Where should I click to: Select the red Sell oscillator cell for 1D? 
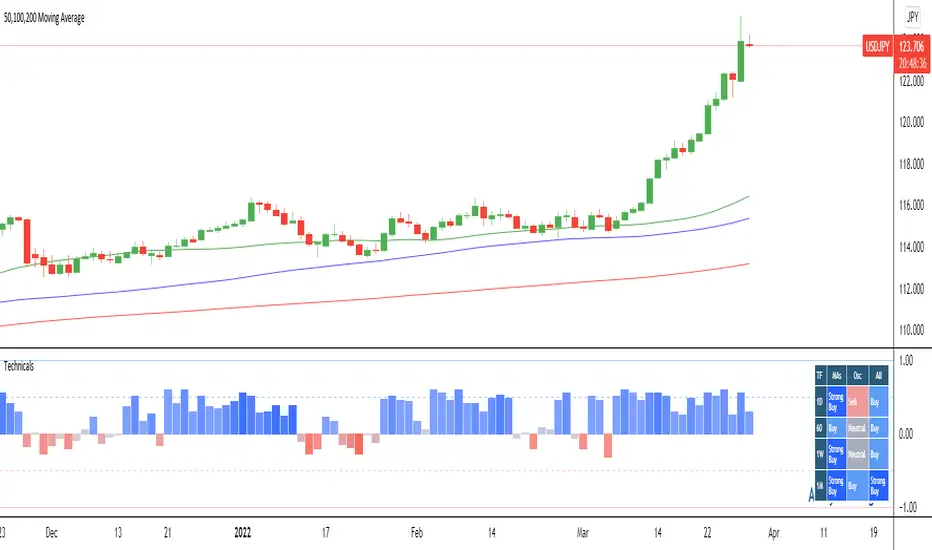pyautogui.click(x=857, y=401)
